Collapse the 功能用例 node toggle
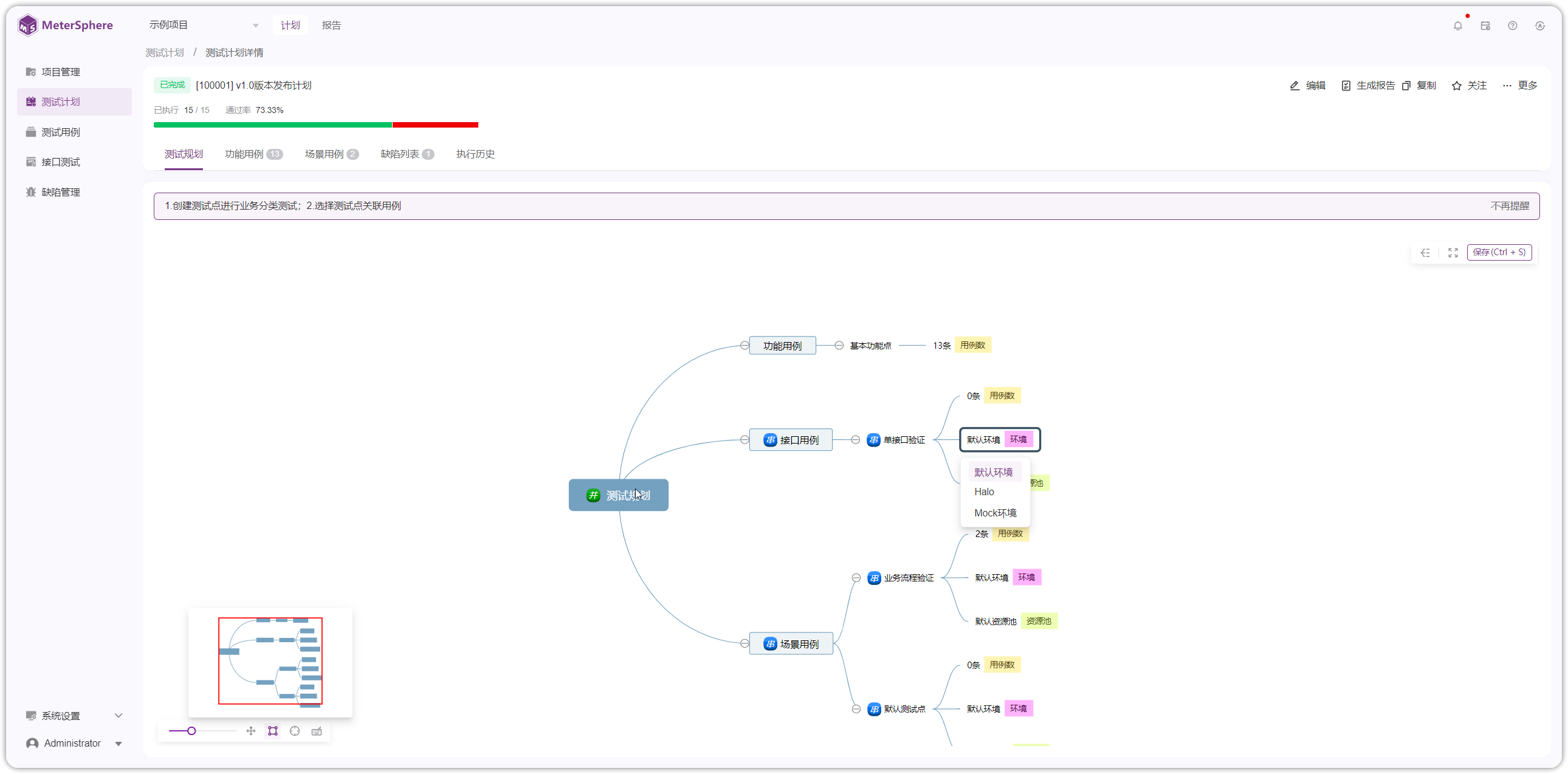This screenshot has width=1568, height=774. point(744,346)
